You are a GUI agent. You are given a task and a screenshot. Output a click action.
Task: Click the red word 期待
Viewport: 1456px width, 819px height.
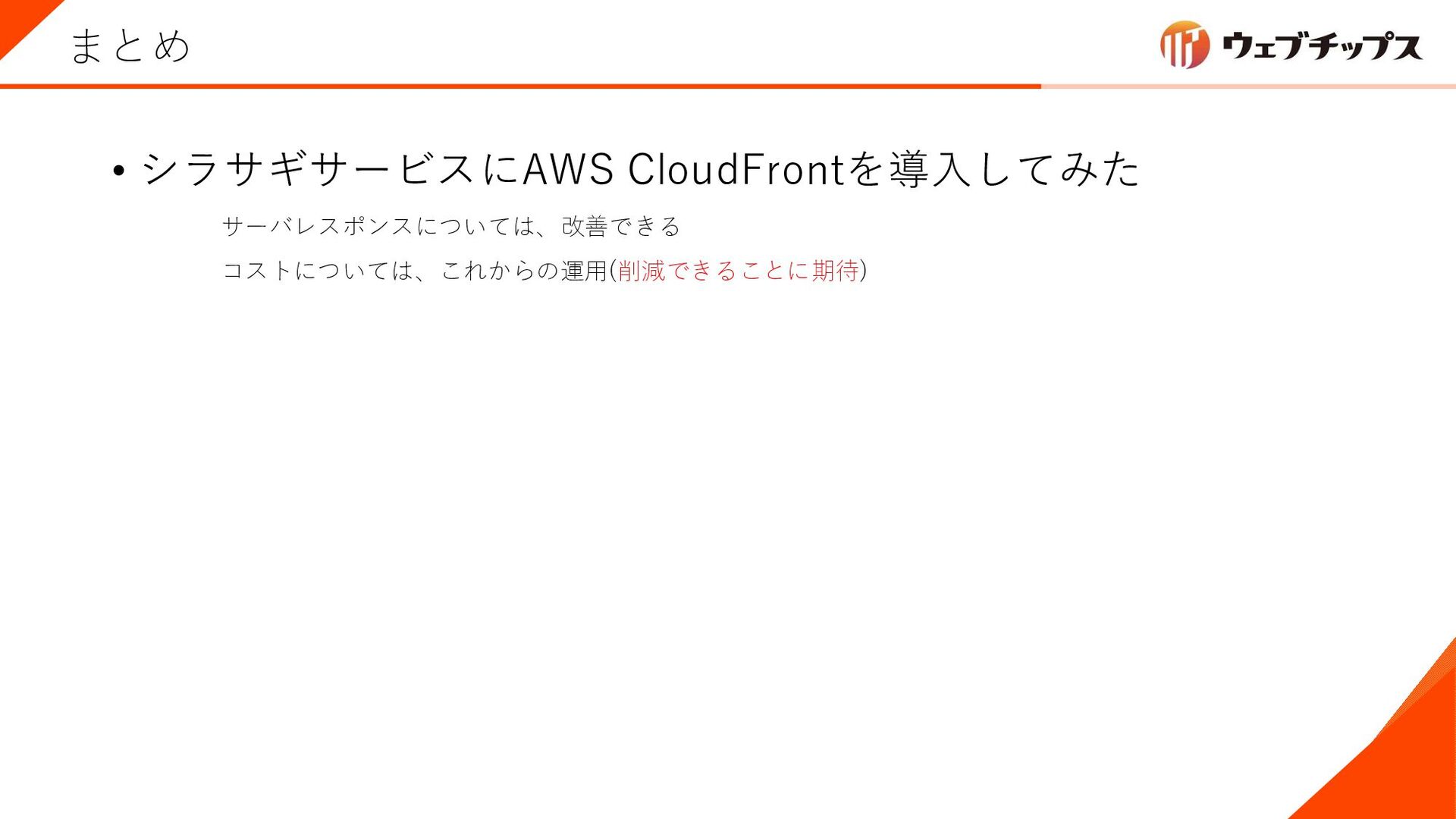(836, 271)
